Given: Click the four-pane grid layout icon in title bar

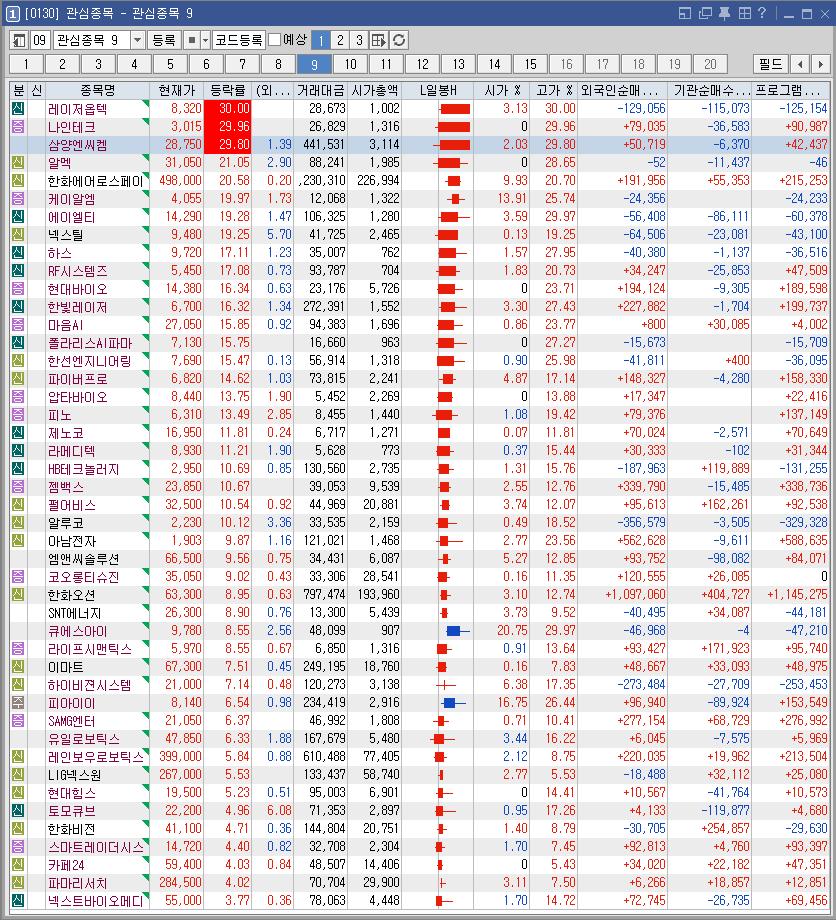Looking at the screenshot, I should [744, 13].
